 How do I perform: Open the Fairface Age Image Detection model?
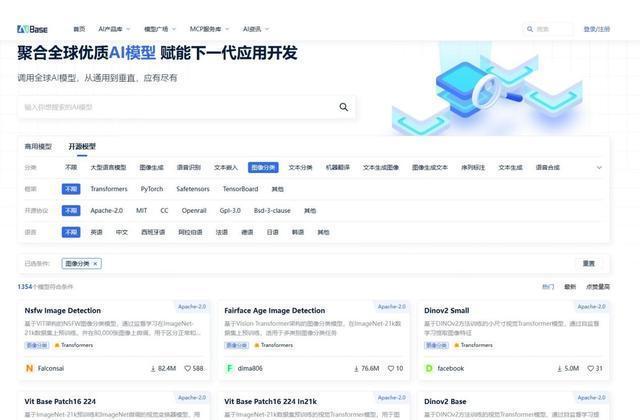pyautogui.click(x=275, y=311)
